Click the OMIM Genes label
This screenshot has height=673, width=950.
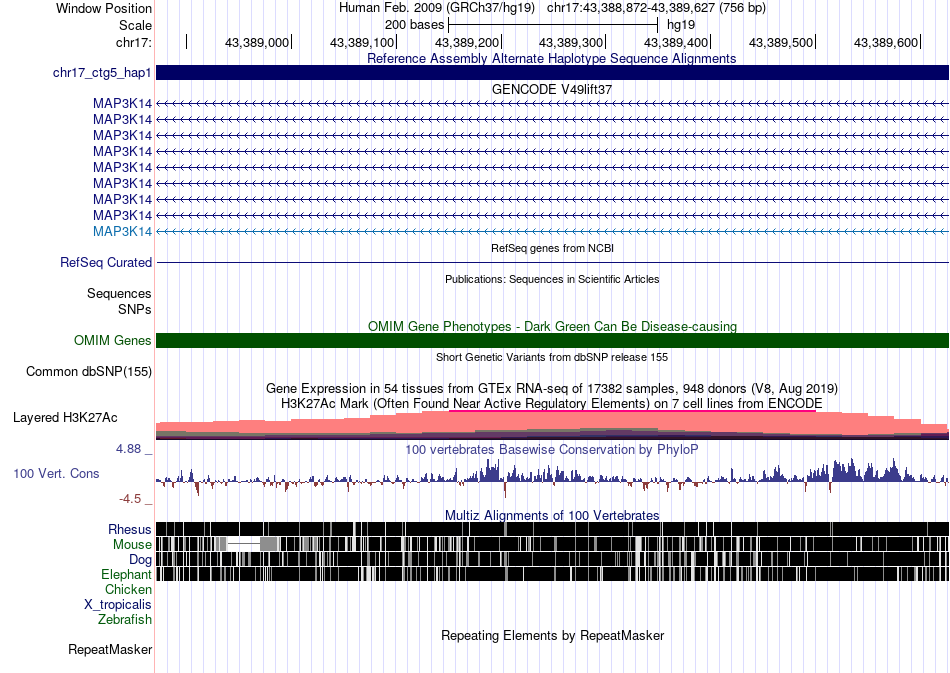[x=112, y=340]
